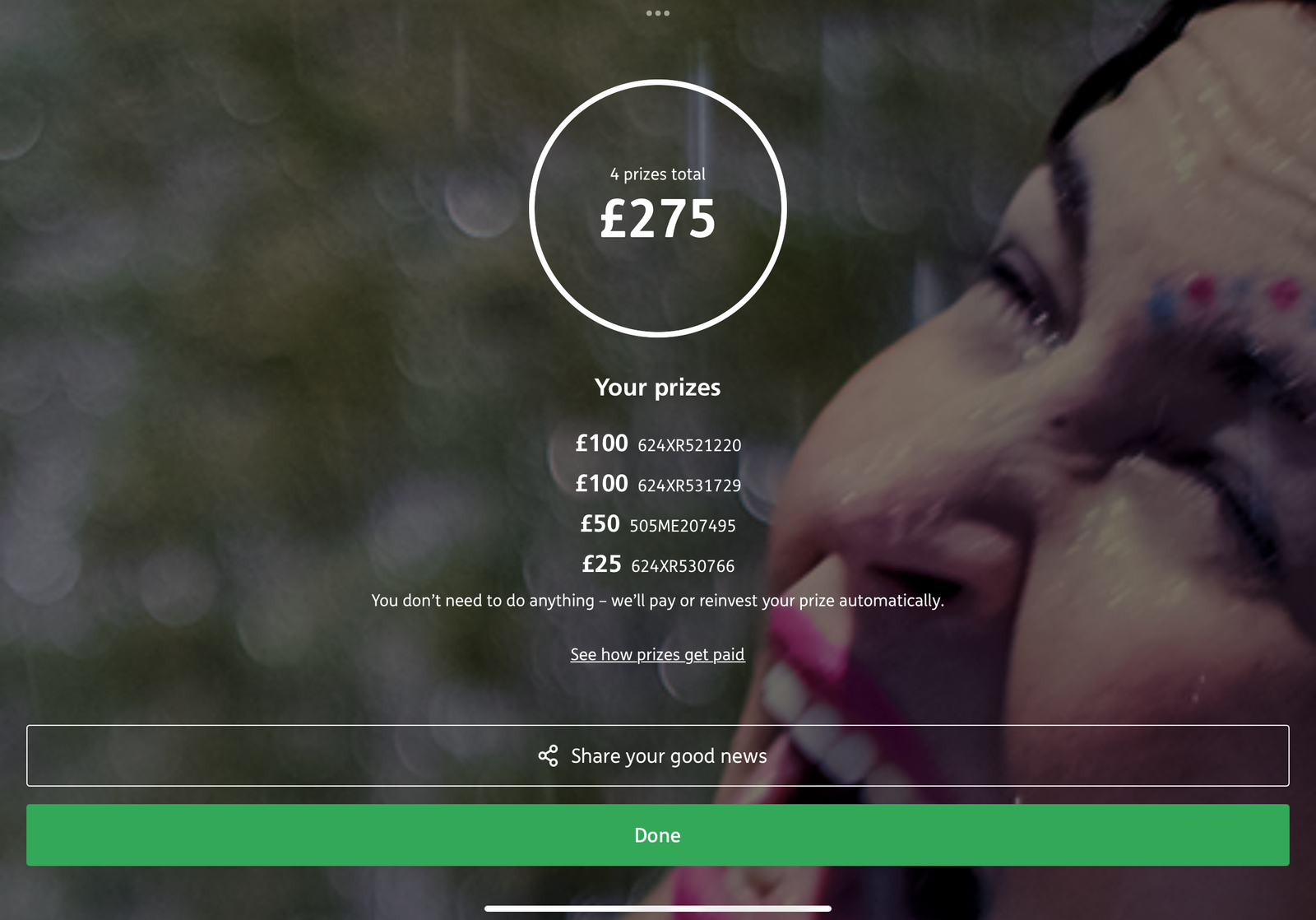Screen dimensions: 1316x920
Task: Select bond number 624XR530766
Action: coord(683,566)
